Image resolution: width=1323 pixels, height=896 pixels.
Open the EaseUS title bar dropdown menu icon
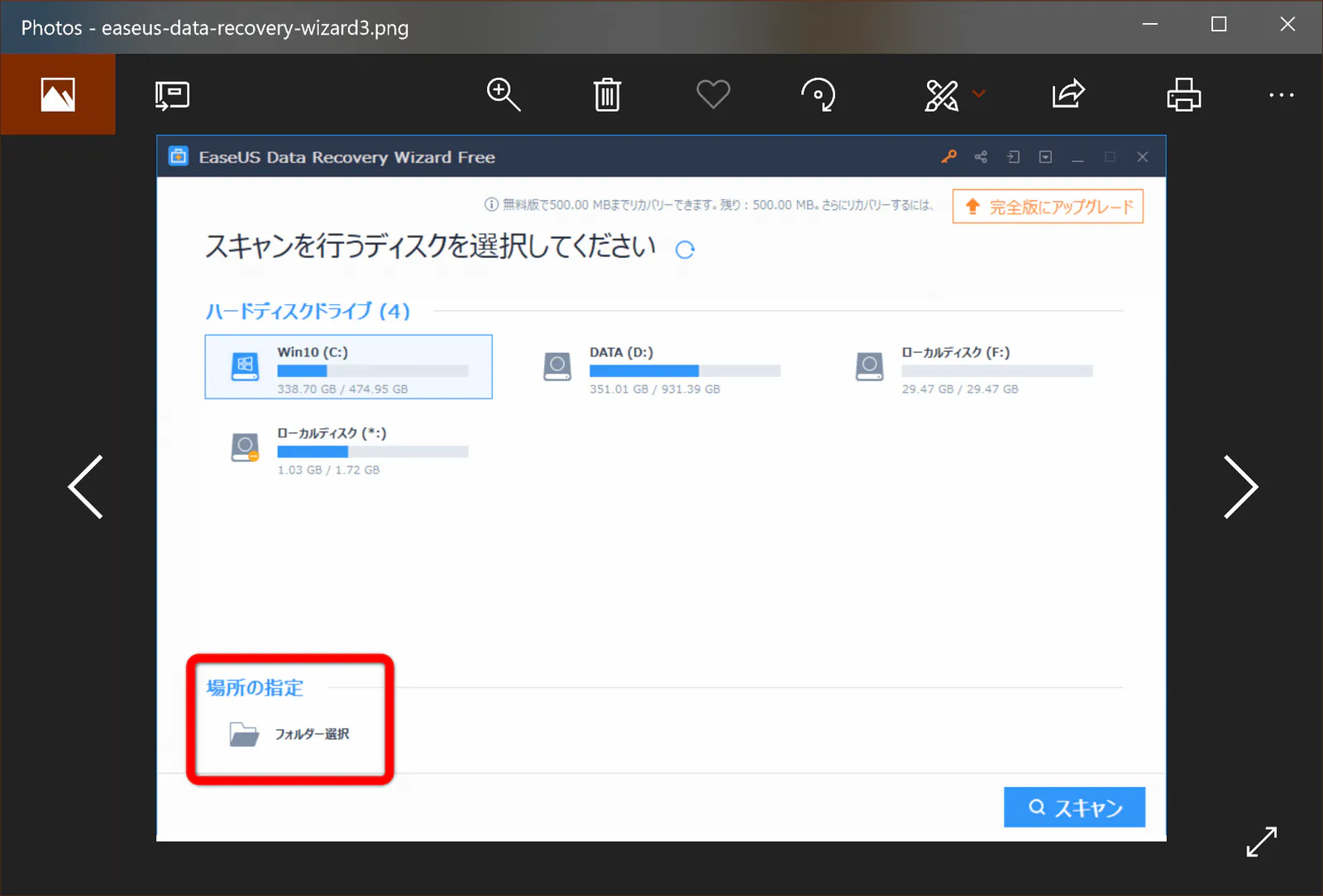tap(1045, 156)
